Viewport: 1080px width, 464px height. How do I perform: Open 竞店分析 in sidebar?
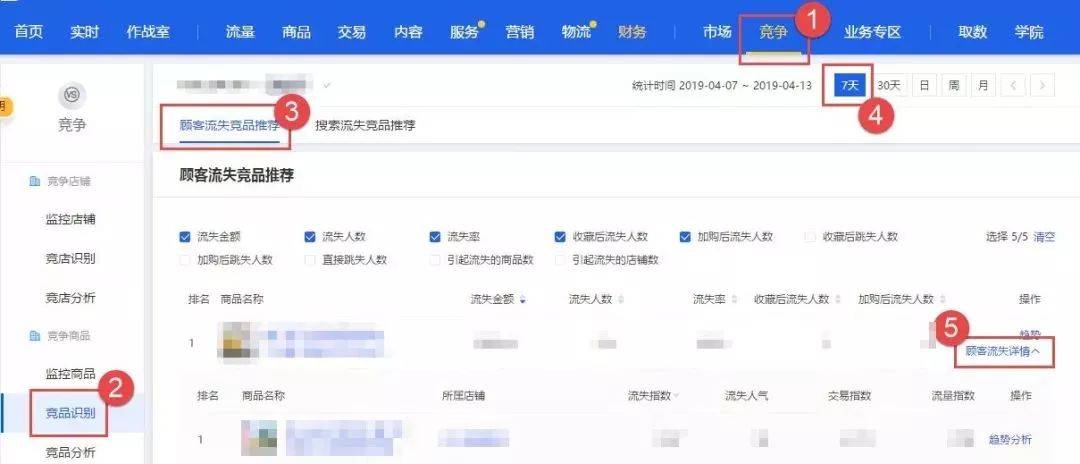click(x=70, y=298)
